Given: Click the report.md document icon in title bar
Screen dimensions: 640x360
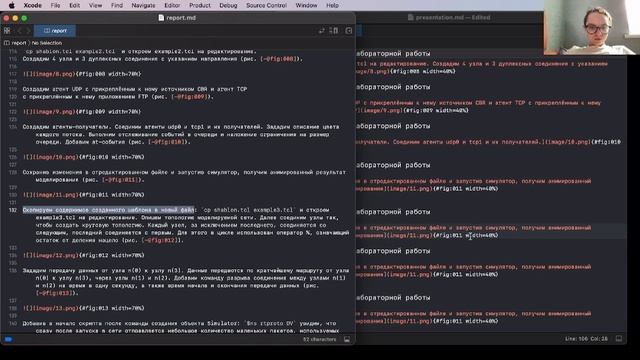Looking at the screenshot, I should [x=161, y=18].
